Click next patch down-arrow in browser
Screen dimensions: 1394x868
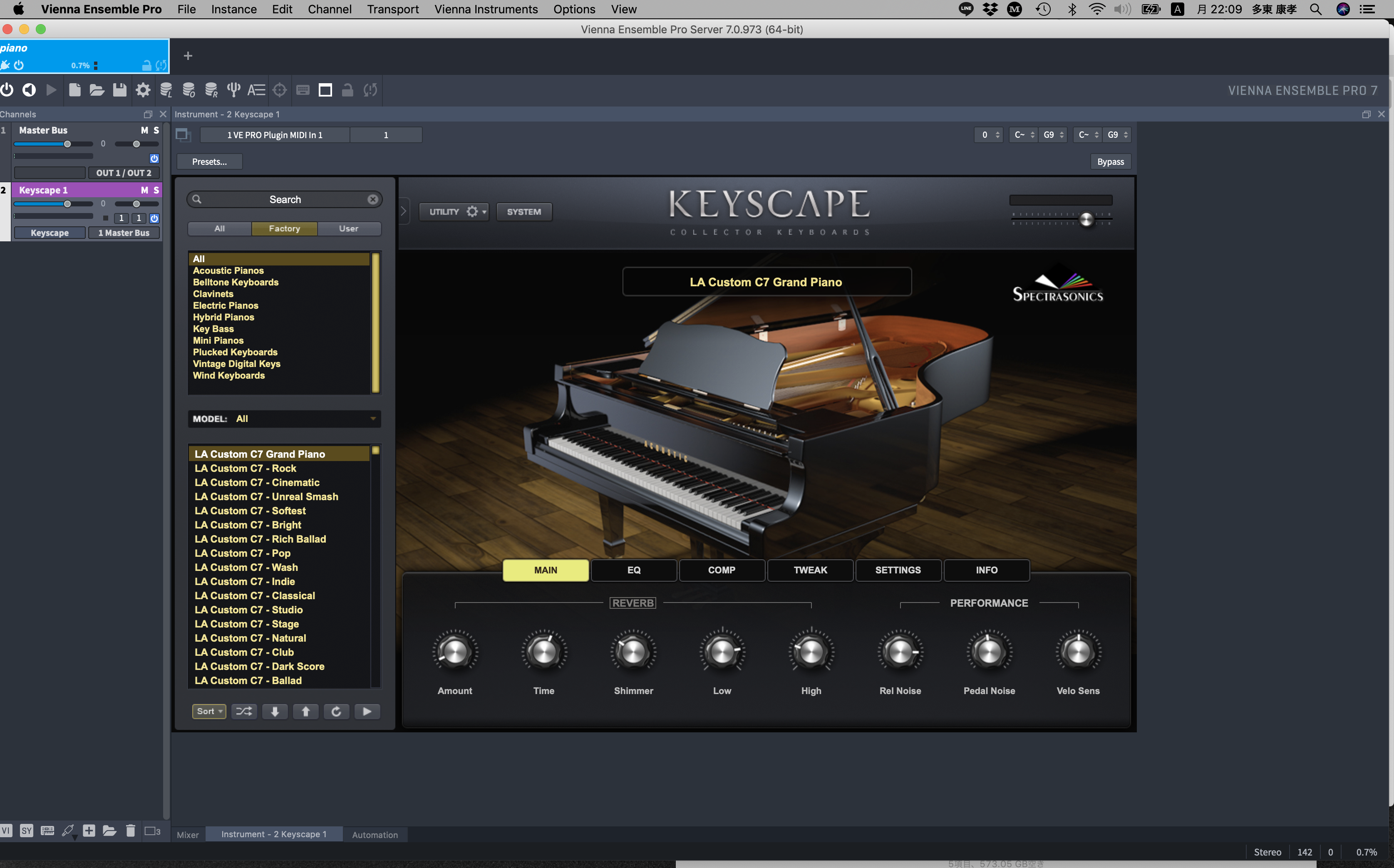tap(275, 711)
